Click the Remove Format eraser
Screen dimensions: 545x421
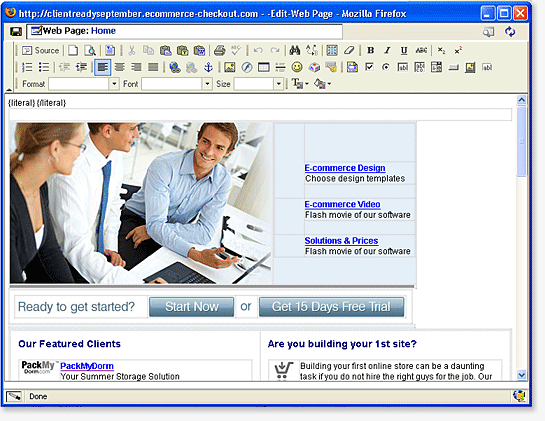[349, 51]
